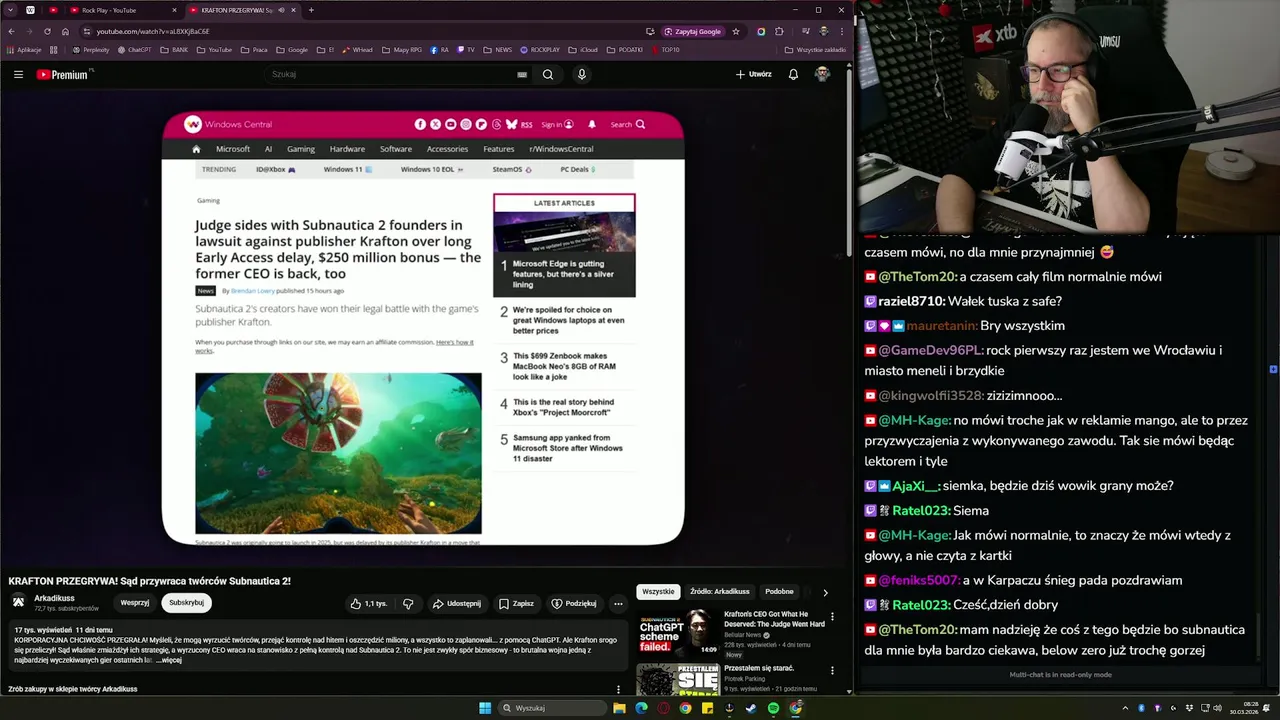The height and width of the screenshot is (720, 1280).
Task: Expand the Praca bookmark folder
Action: point(255,49)
